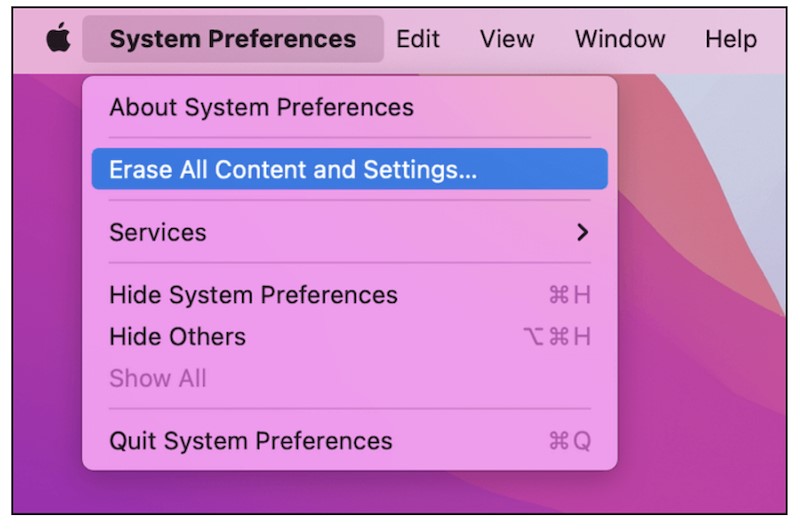Screen dimensions: 800x529
Task: Open the Window menu
Action: coord(620,40)
